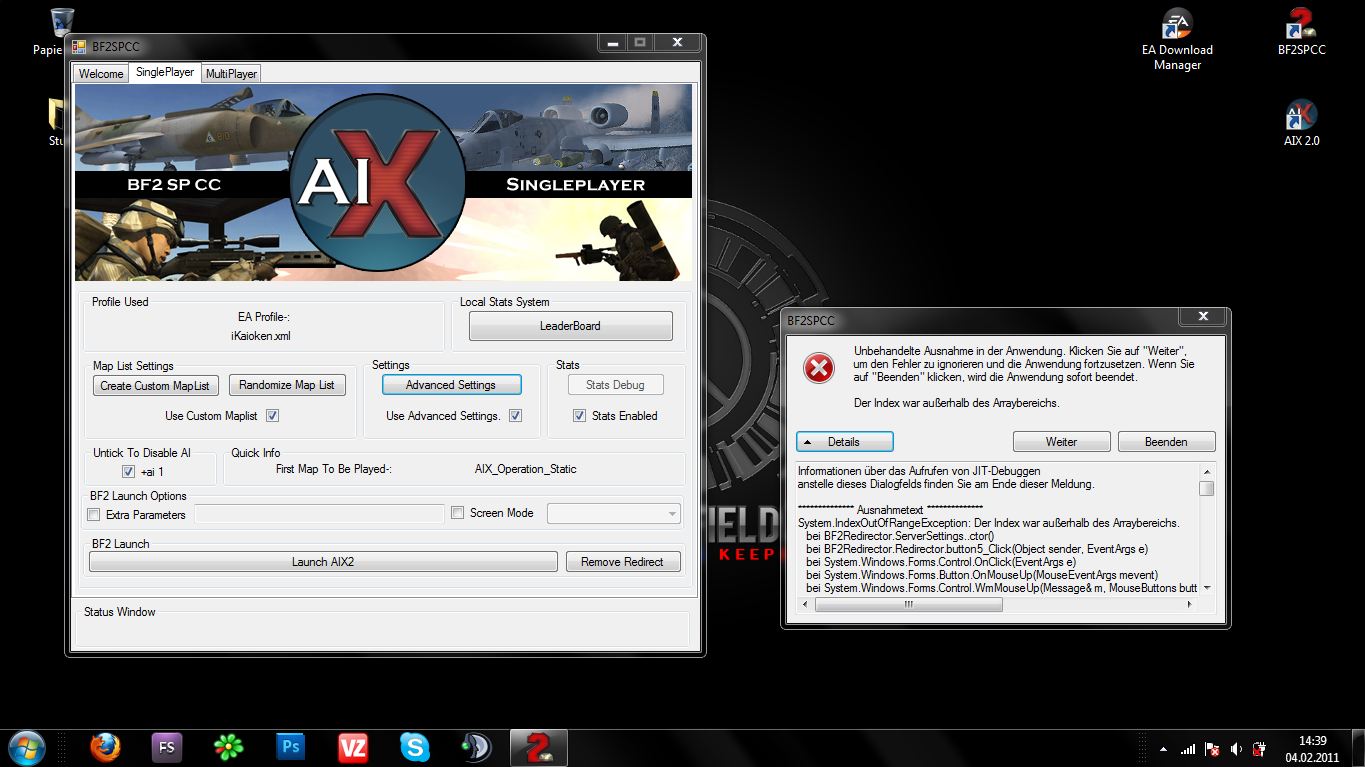Enable Extra Parameters checkbox
The width and height of the screenshot is (1365, 767).
click(94, 514)
